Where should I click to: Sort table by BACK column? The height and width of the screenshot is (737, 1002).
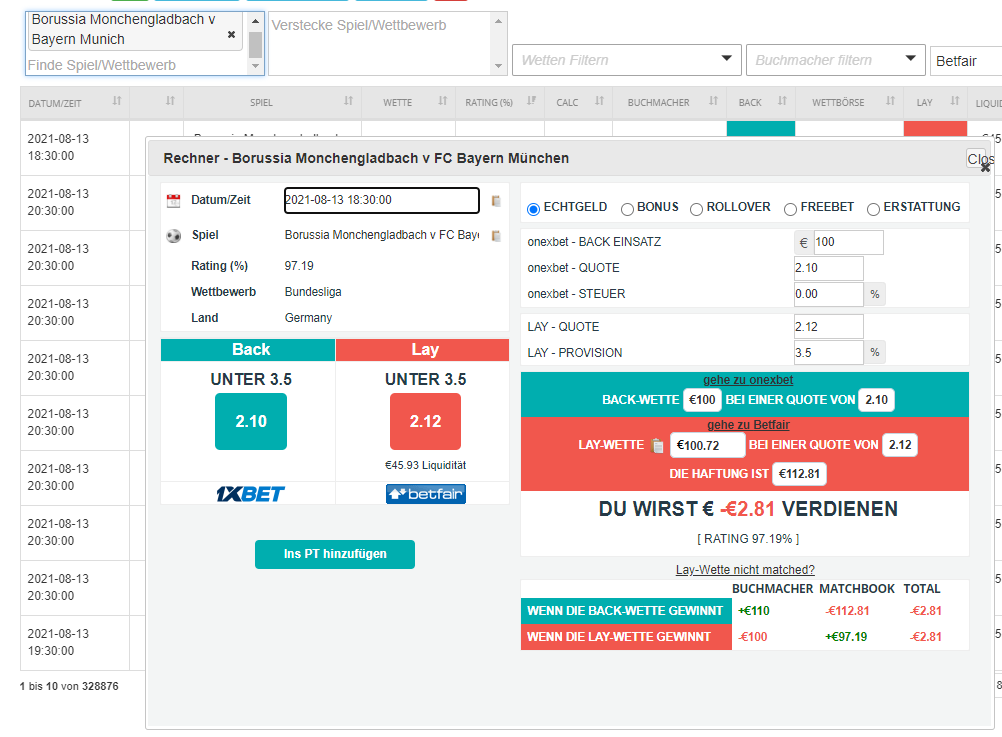click(782, 101)
